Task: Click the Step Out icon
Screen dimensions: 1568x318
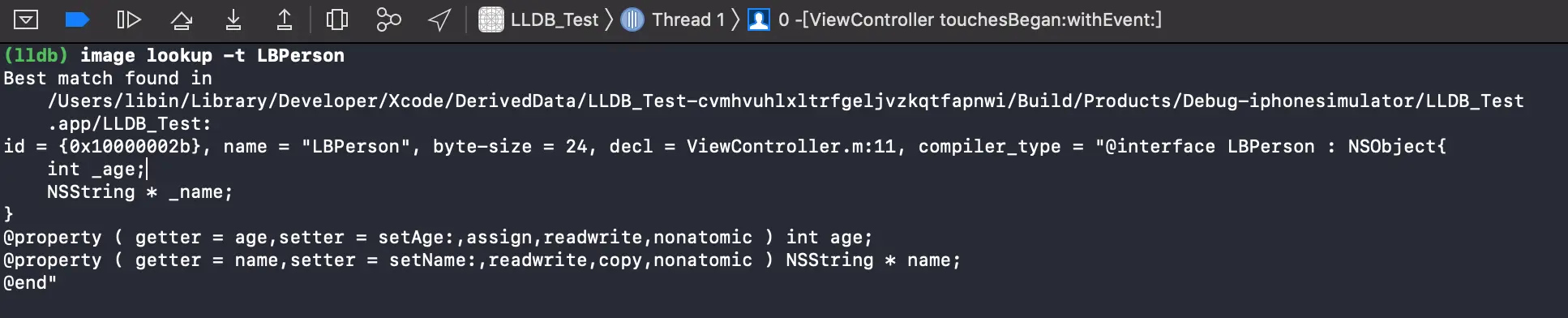Action: pyautogui.click(x=285, y=19)
